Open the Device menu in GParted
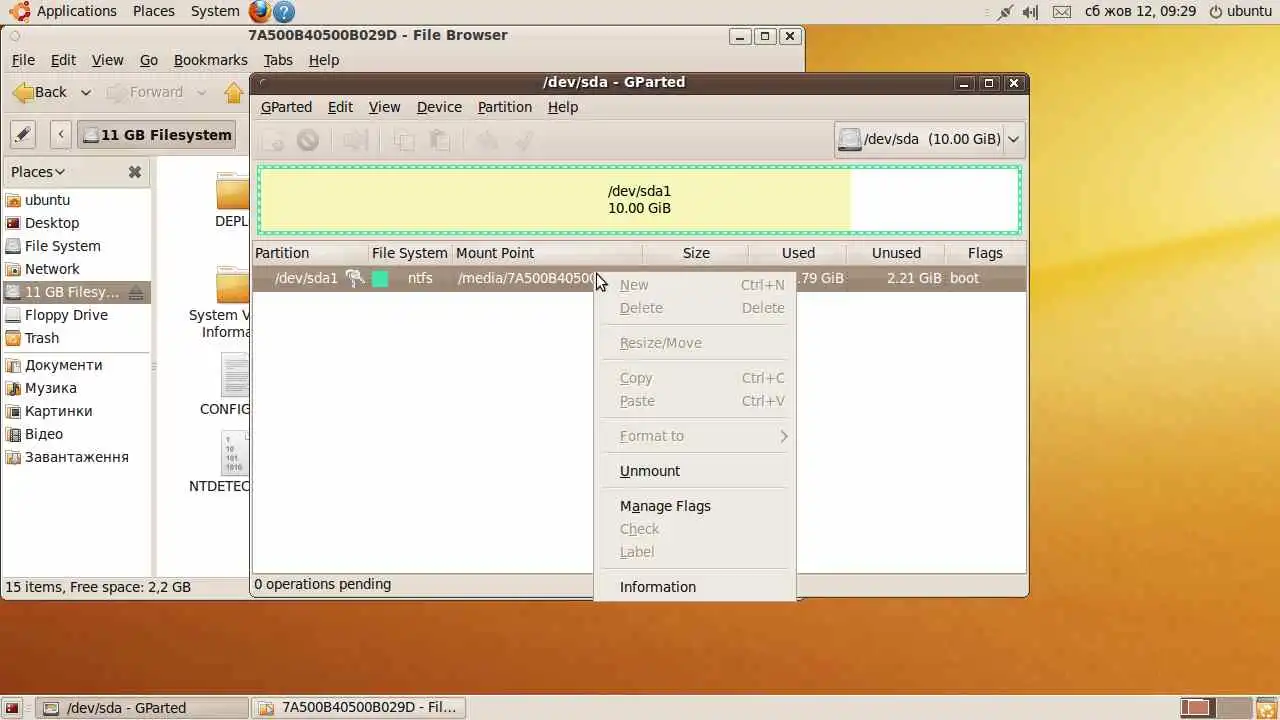Image resolution: width=1280 pixels, height=720 pixels. tap(439, 107)
